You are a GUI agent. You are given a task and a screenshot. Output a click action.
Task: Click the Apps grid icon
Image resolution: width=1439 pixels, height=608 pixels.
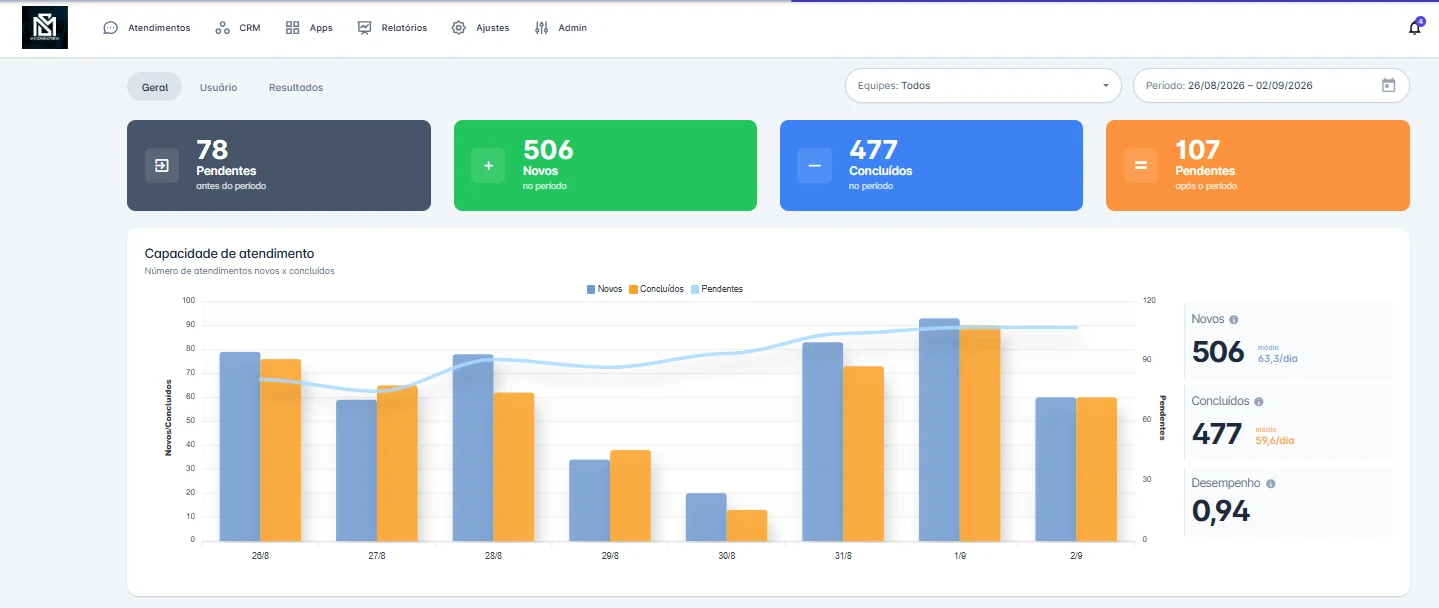(293, 28)
